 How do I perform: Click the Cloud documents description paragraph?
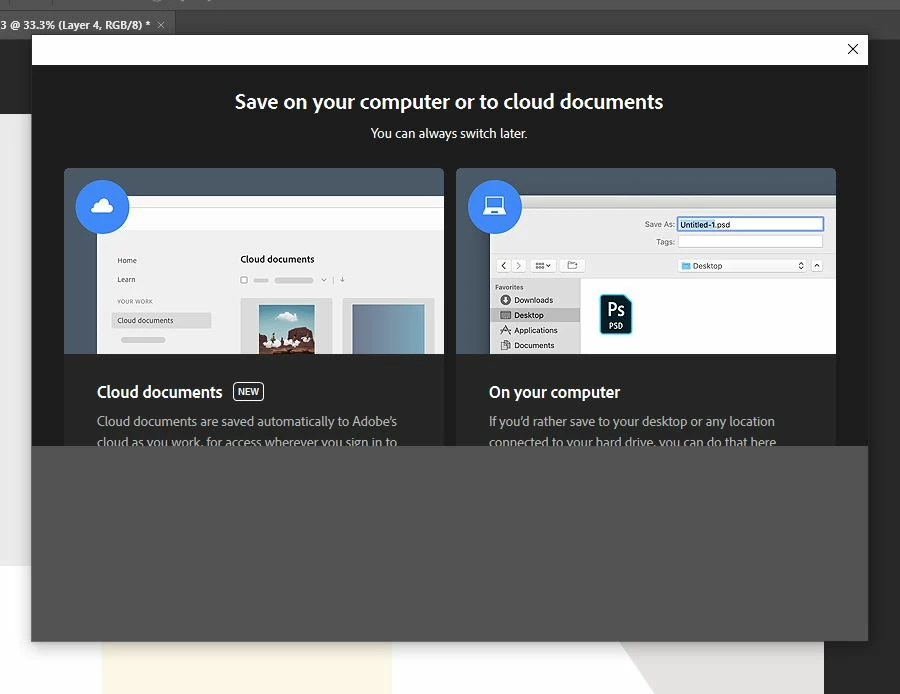tap(247, 431)
